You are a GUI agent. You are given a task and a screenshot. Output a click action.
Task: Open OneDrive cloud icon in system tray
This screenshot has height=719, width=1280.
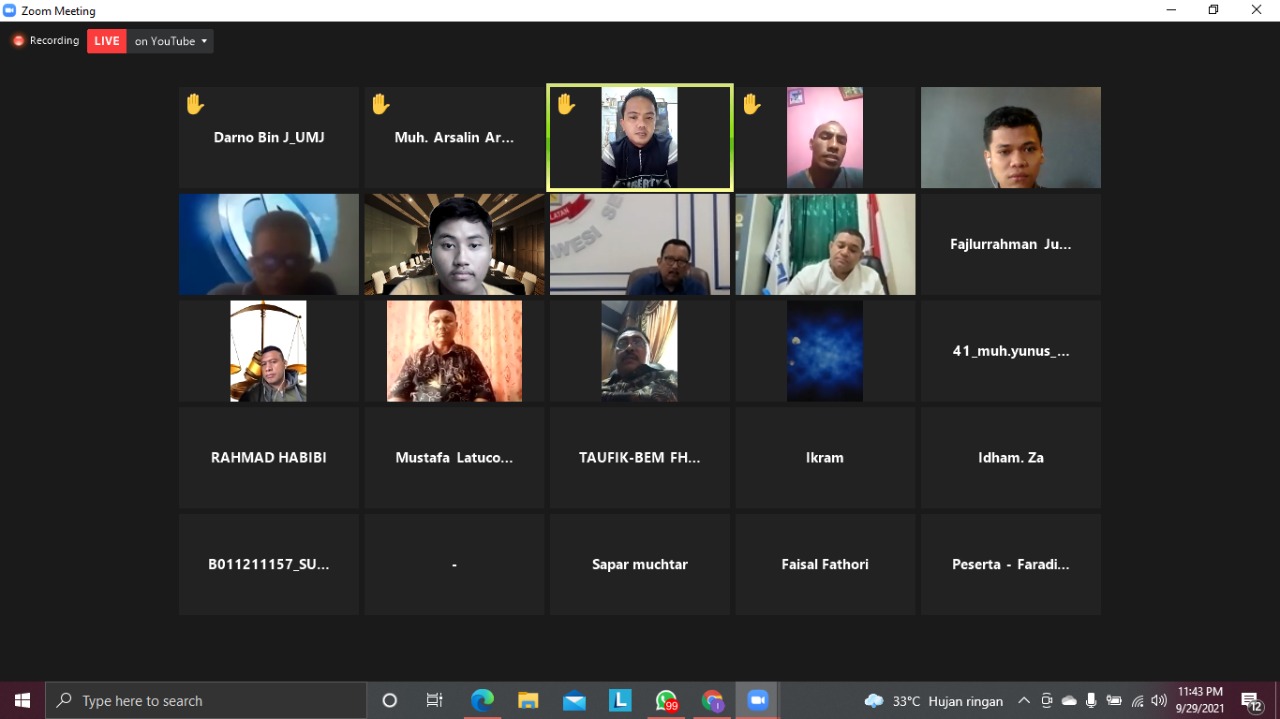pyautogui.click(x=1069, y=701)
